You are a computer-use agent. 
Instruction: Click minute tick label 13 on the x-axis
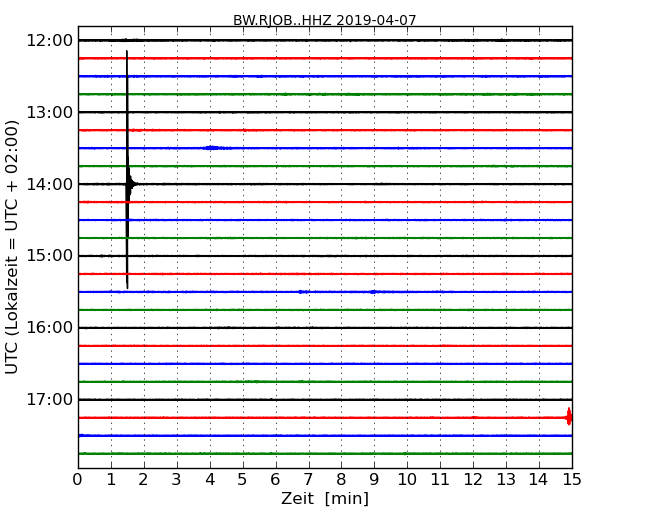[x=506, y=479]
